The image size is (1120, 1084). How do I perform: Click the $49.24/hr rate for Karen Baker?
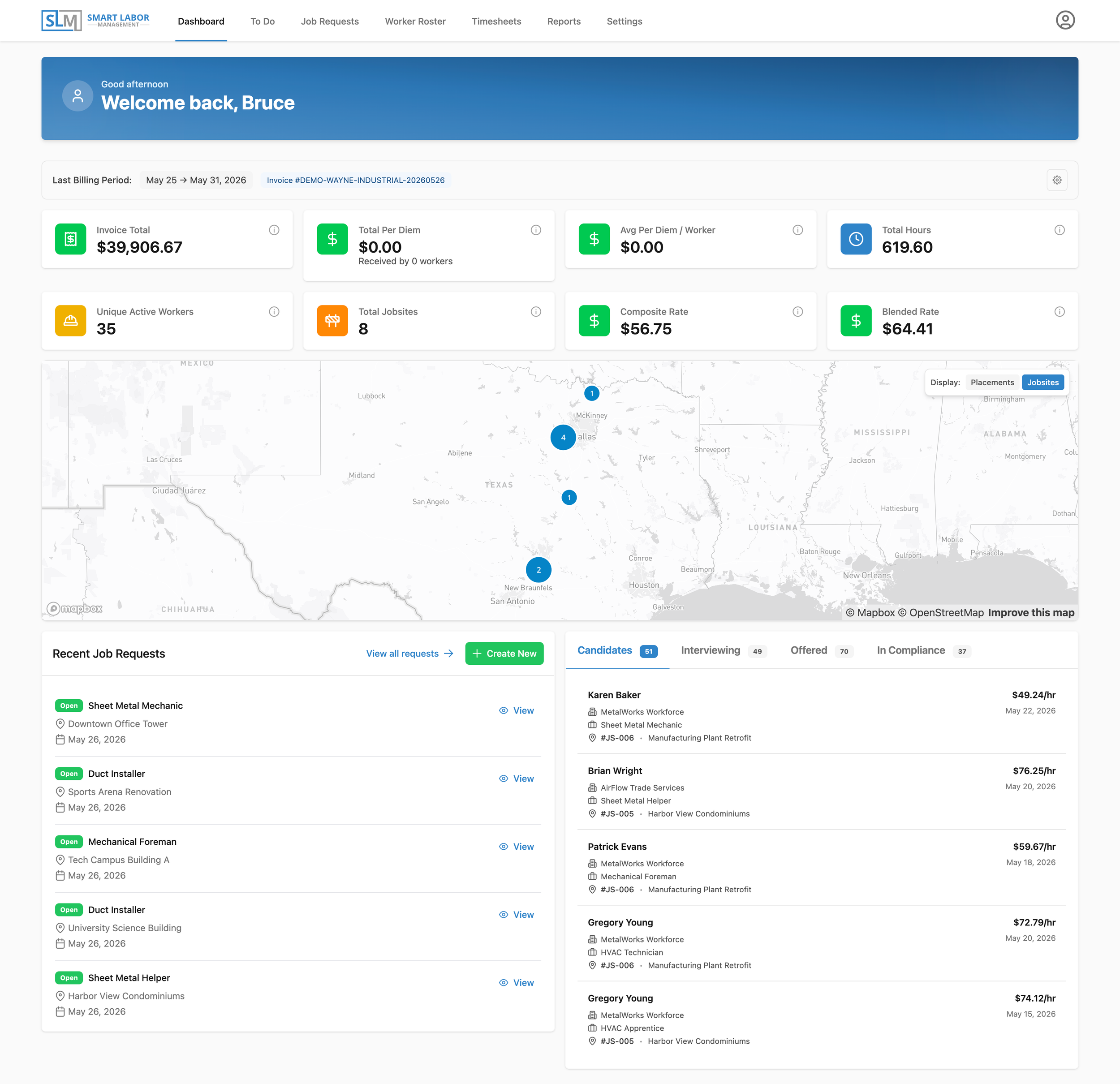tap(1033, 695)
